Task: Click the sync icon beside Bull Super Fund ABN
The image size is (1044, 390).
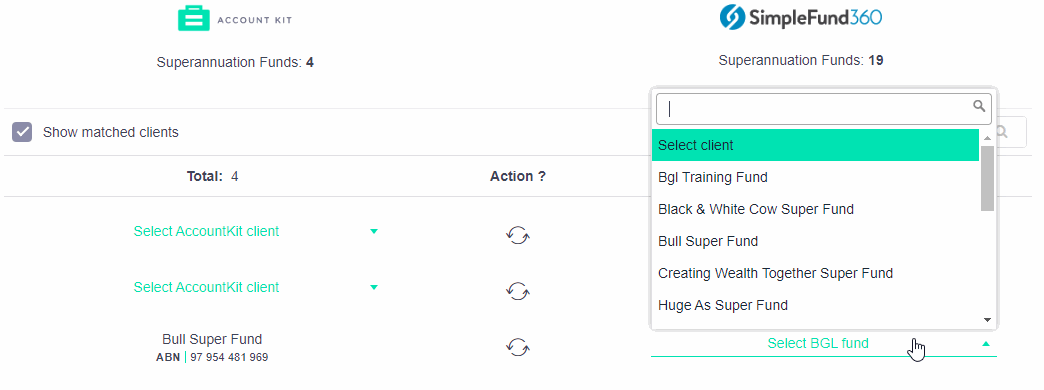Action: click(517, 347)
